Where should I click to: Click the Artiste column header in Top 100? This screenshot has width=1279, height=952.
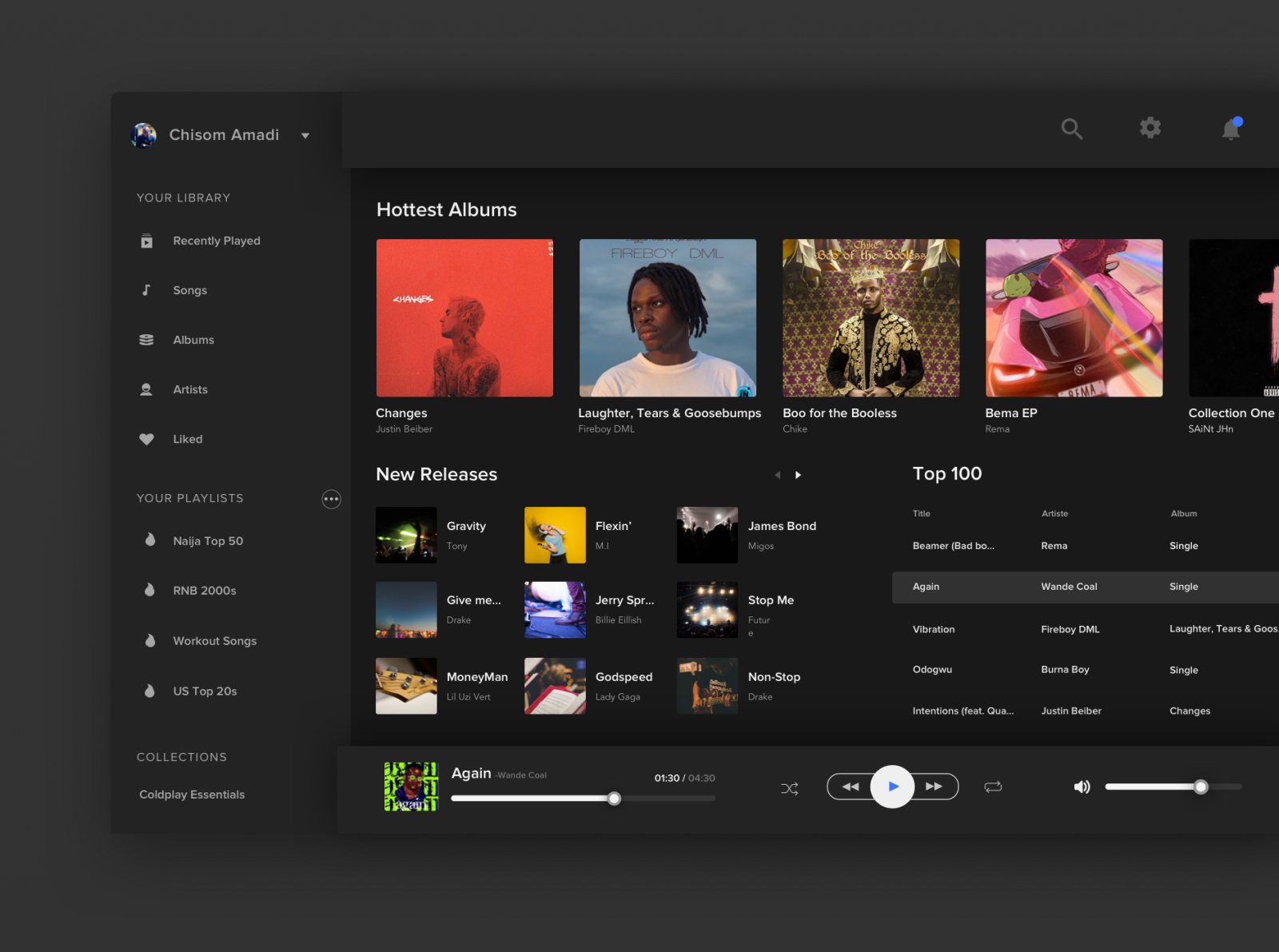click(x=1054, y=514)
